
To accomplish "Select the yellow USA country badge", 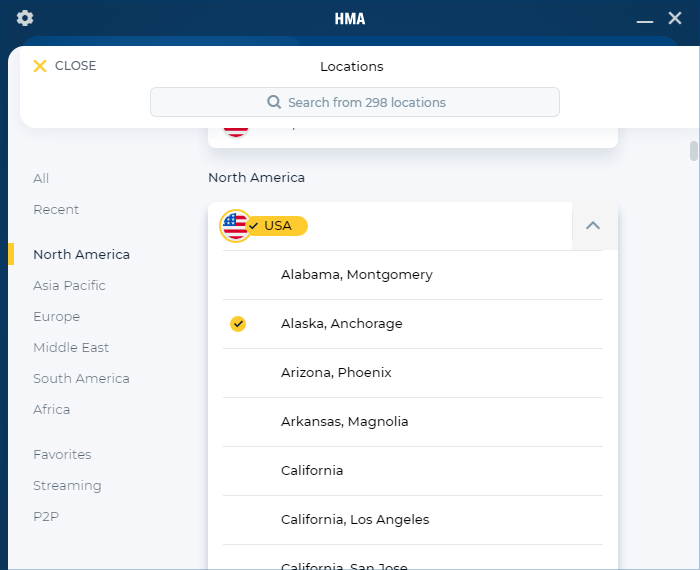I will 277,226.
